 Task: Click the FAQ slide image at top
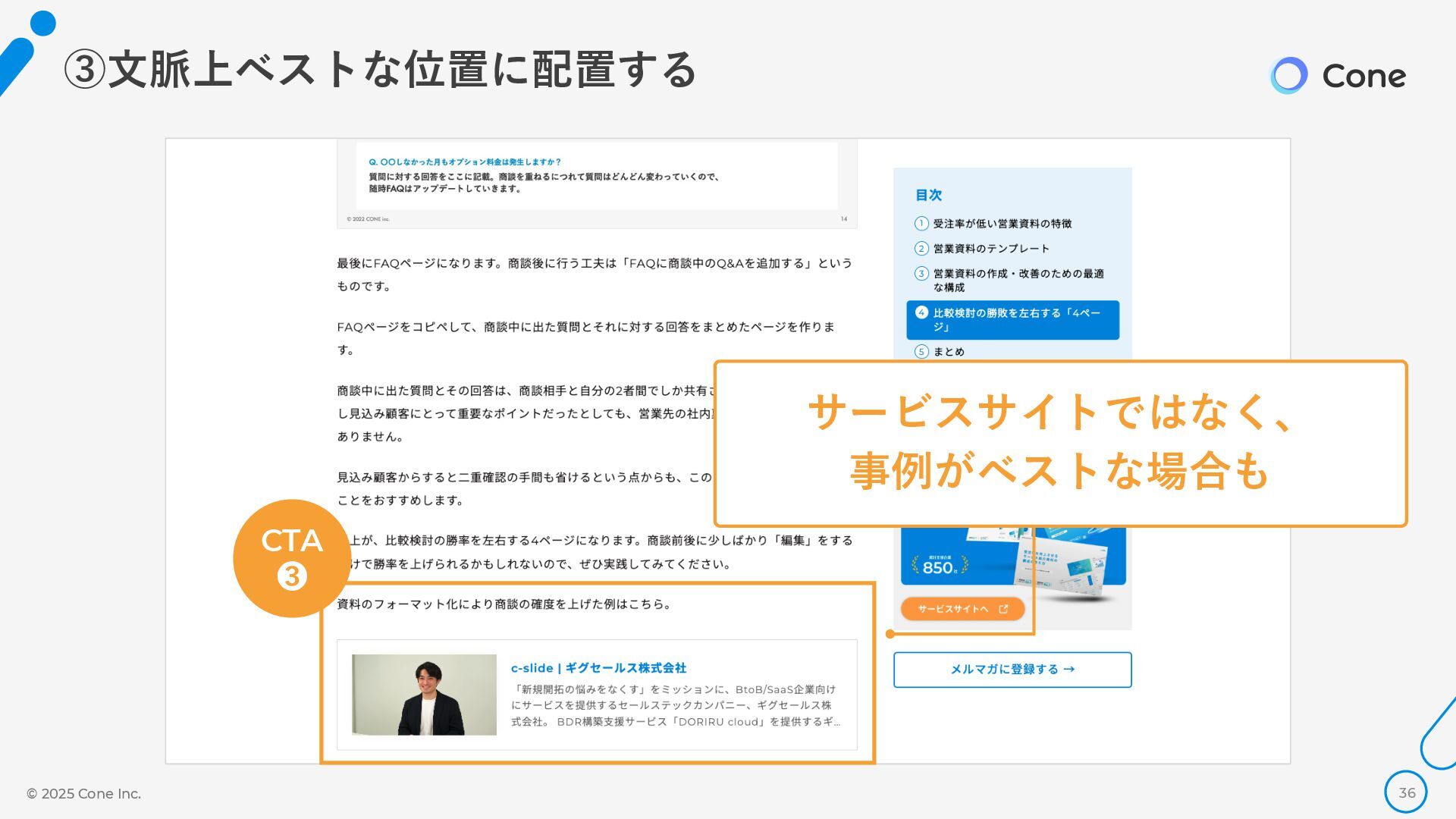click(x=597, y=182)
